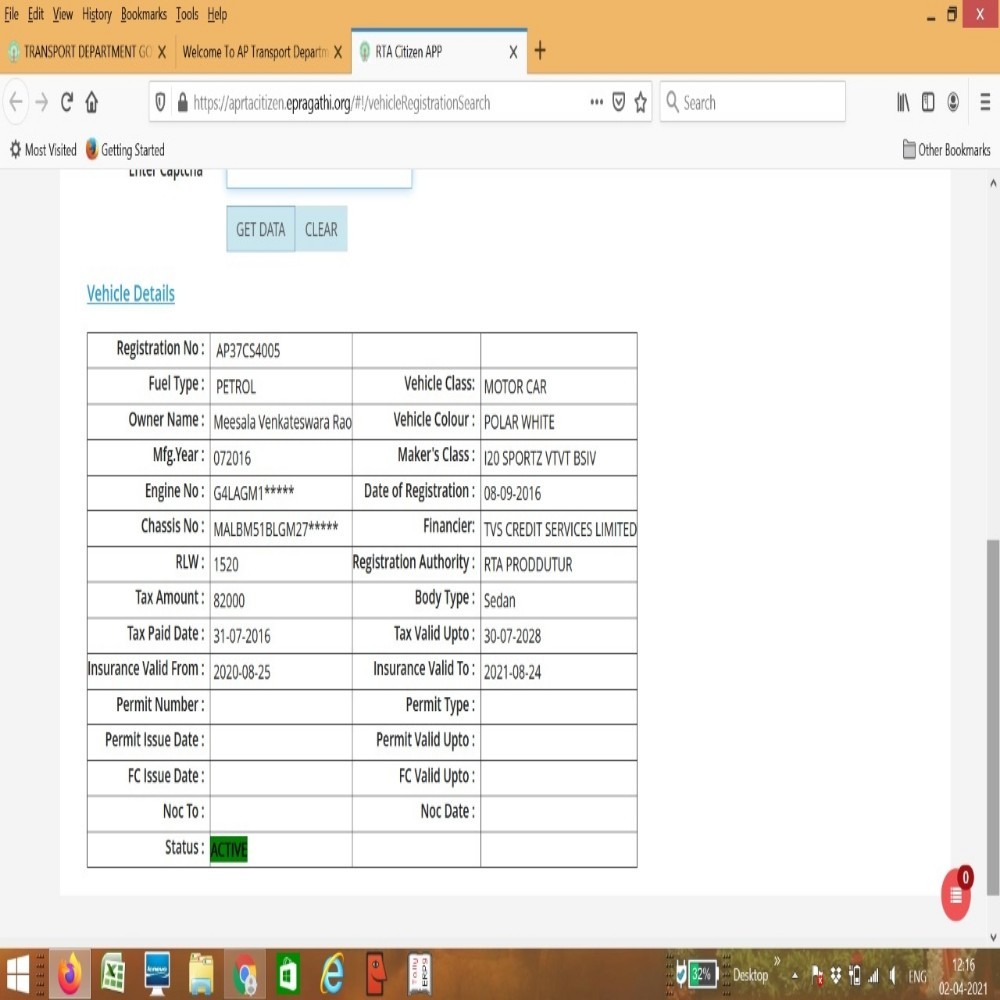Click the page vertical scrollbar thumb

[992, 717]
